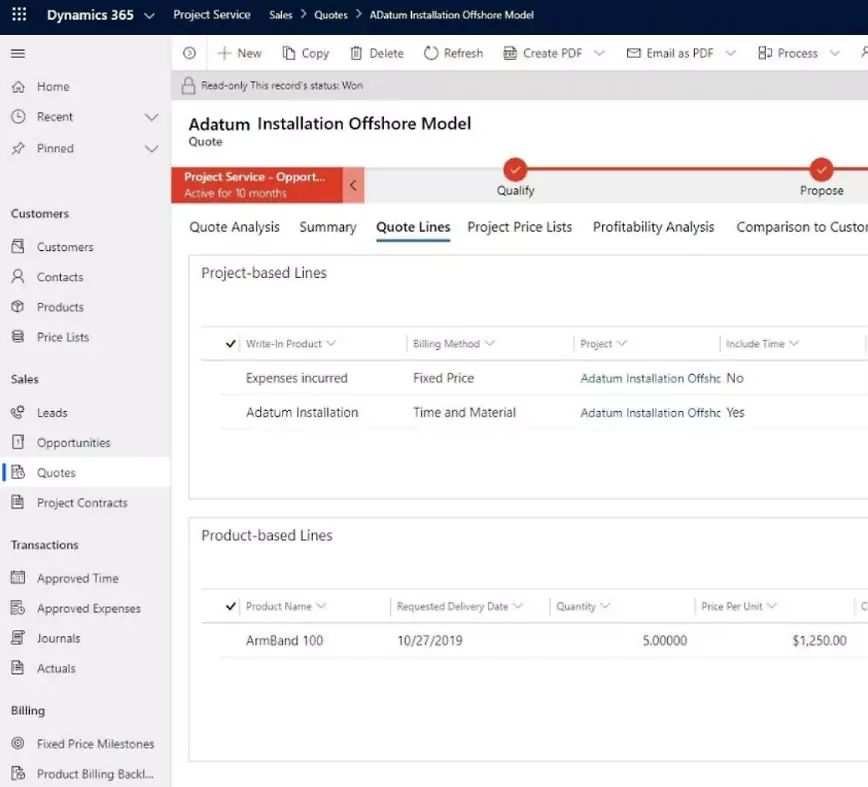The image size is (868, 787).
Task: Expand the Pinned section chevron
Action: (x=151, y=149)
